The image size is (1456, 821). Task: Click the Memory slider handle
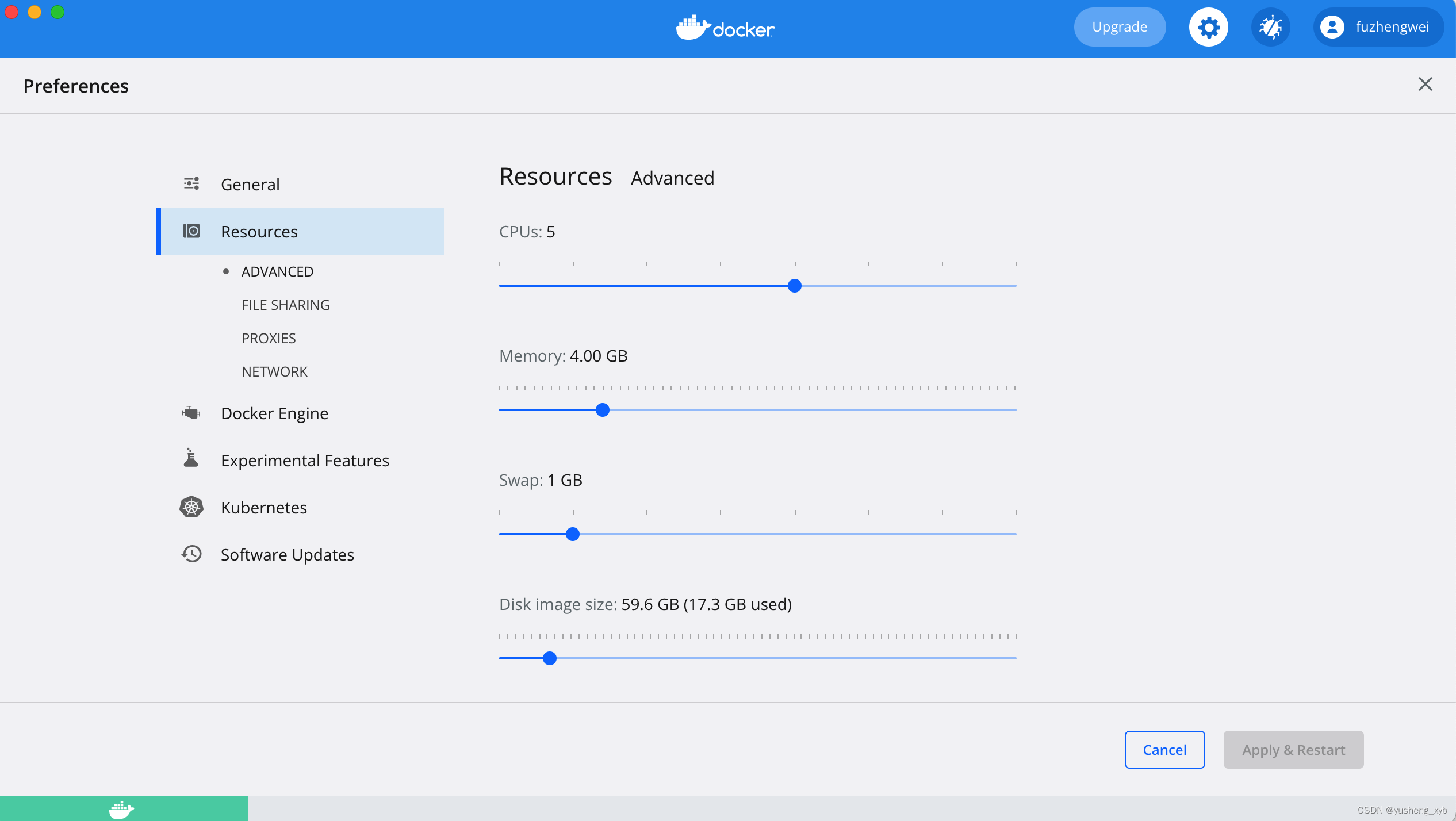click(603, 410)
